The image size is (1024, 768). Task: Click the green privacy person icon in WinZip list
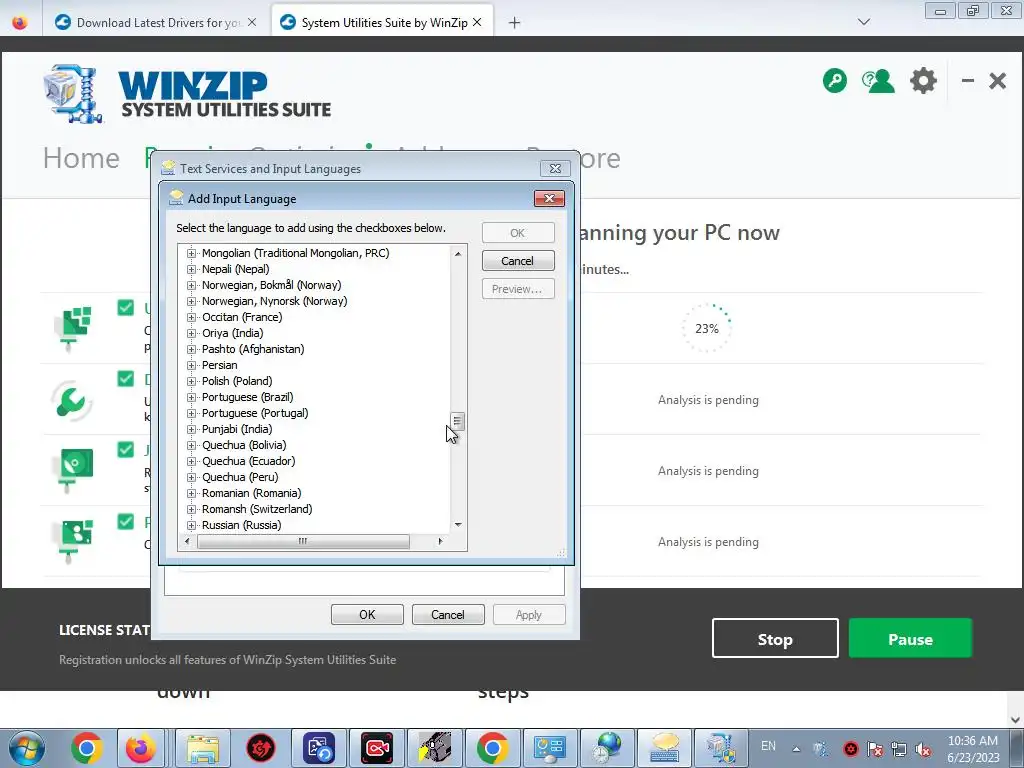(76, 539)
